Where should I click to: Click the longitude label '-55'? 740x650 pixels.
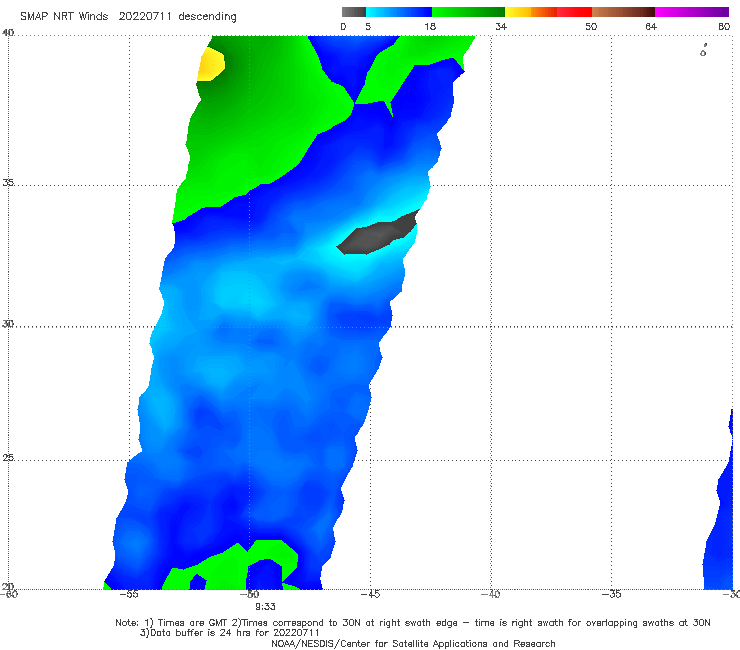(x=129, y=594)
